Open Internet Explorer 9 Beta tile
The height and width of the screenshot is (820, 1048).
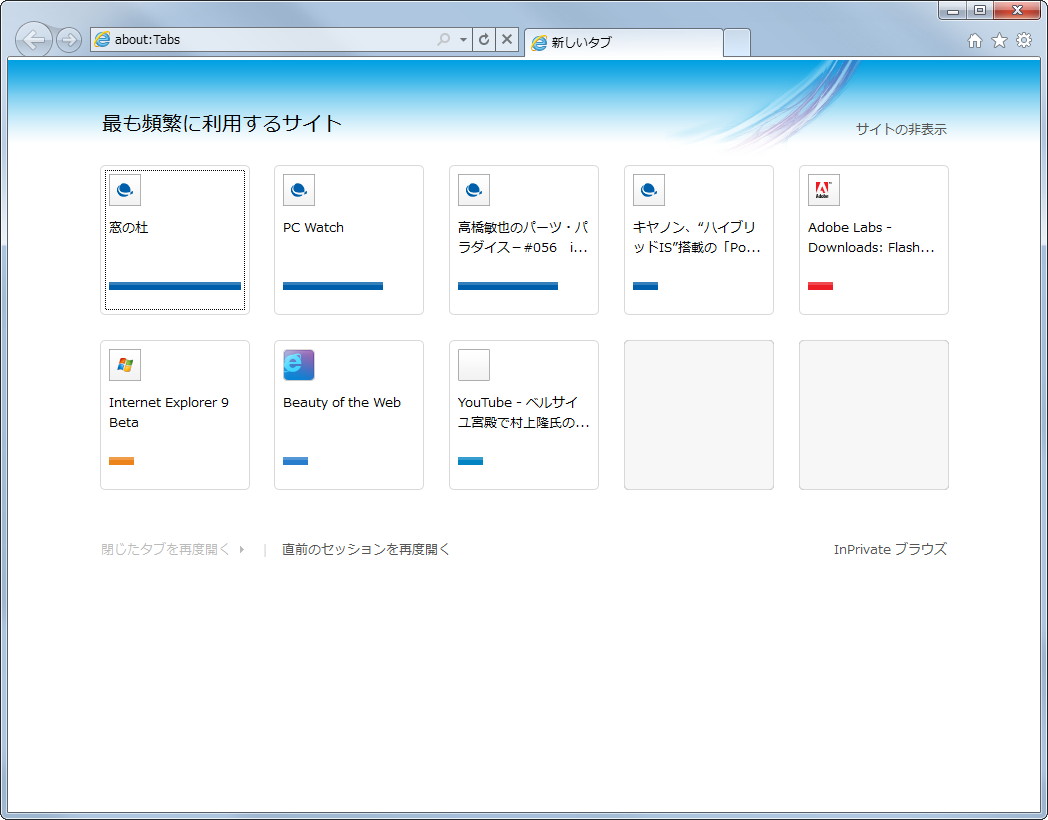(175, 415)
